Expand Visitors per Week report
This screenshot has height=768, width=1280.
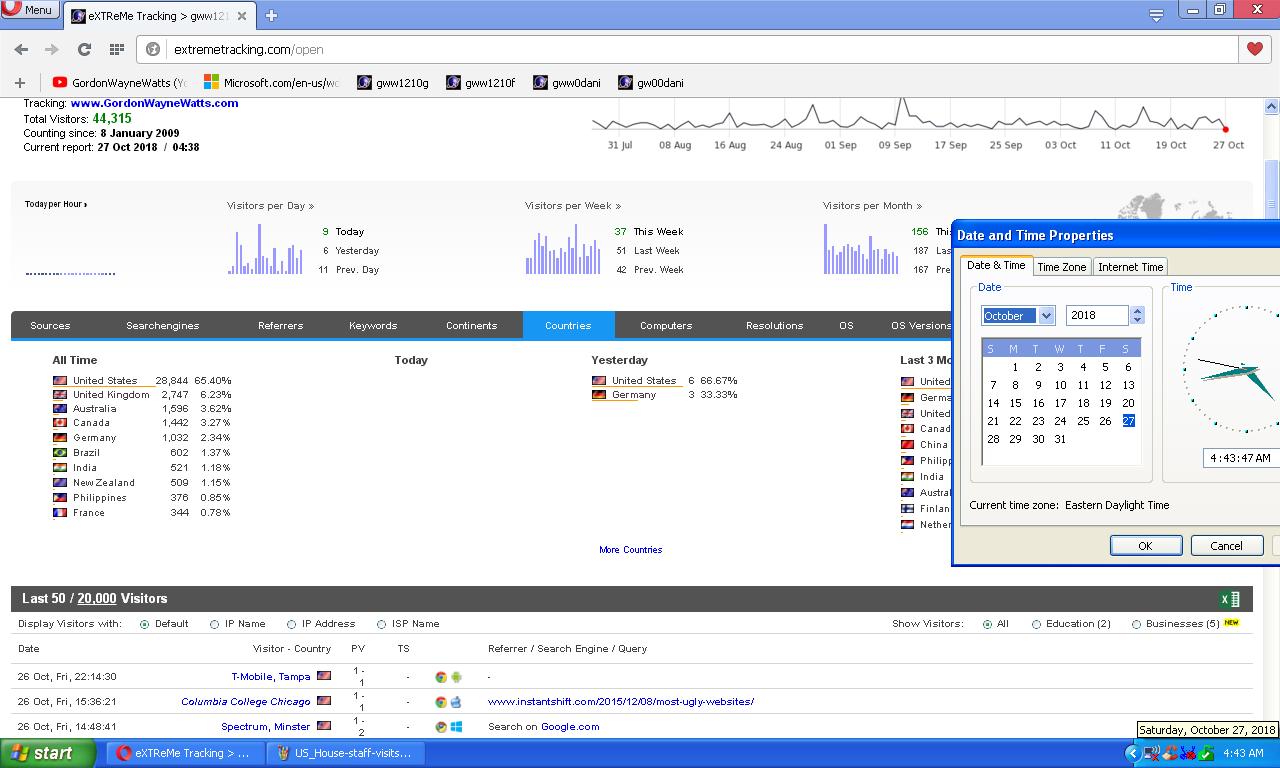click(572, 206)
